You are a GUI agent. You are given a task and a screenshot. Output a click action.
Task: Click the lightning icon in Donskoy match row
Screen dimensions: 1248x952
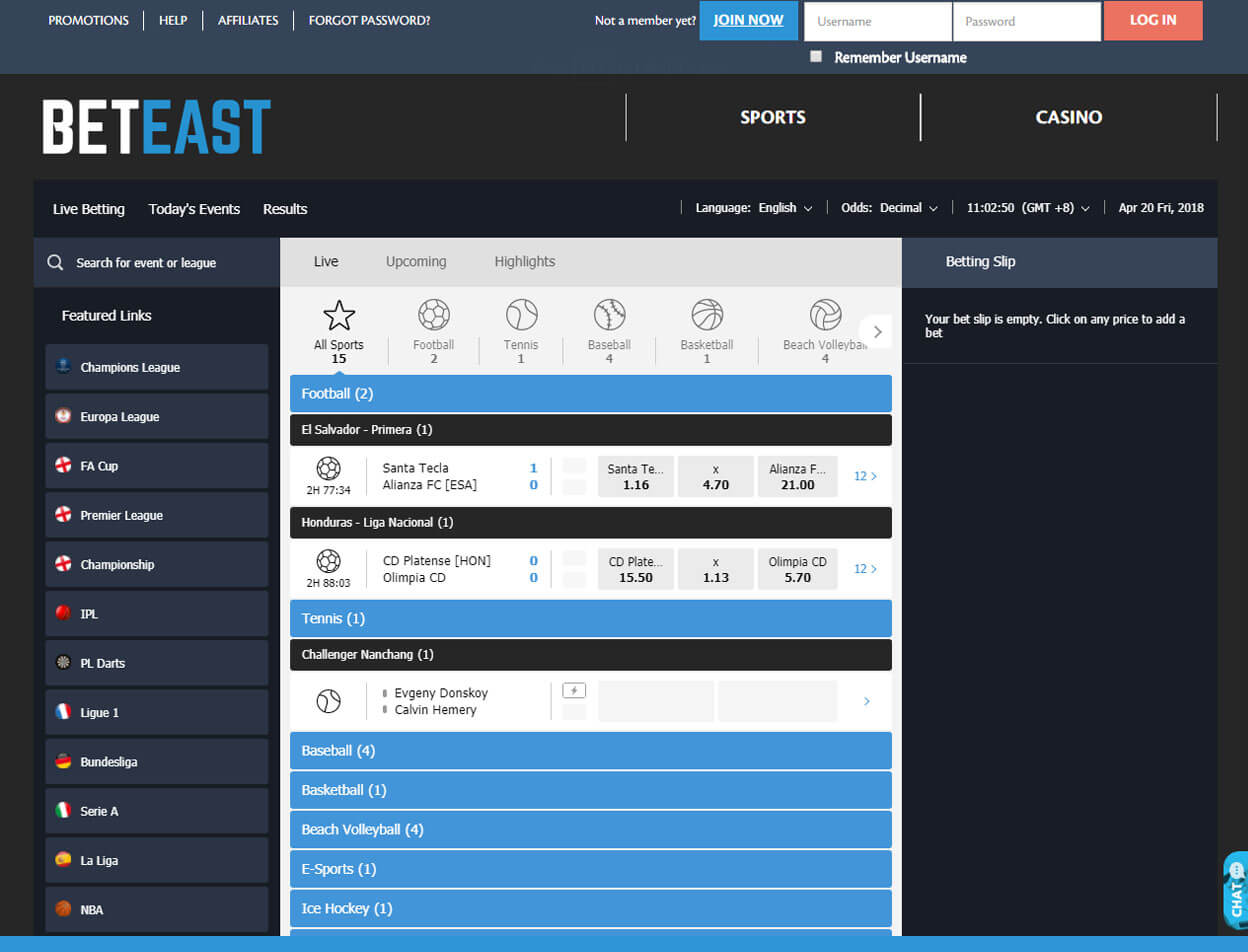[x=574, y=690]
